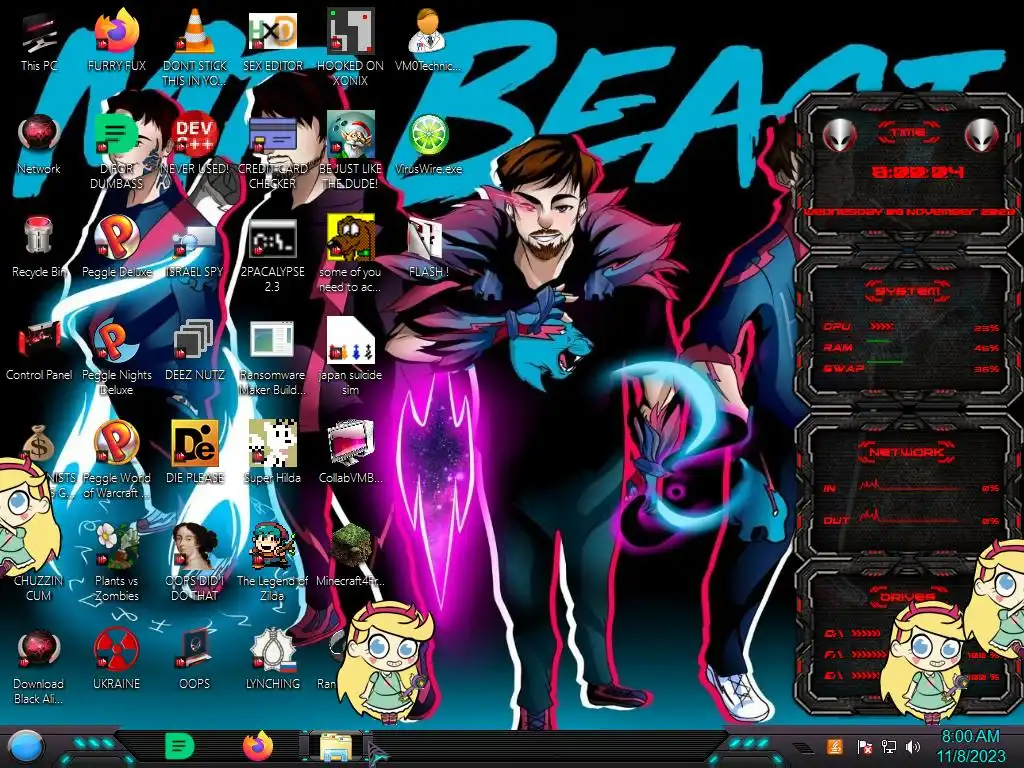The image size is (1024, 768).
Task: Click the left alien head in the TIME widget
Action: [839, 136]
